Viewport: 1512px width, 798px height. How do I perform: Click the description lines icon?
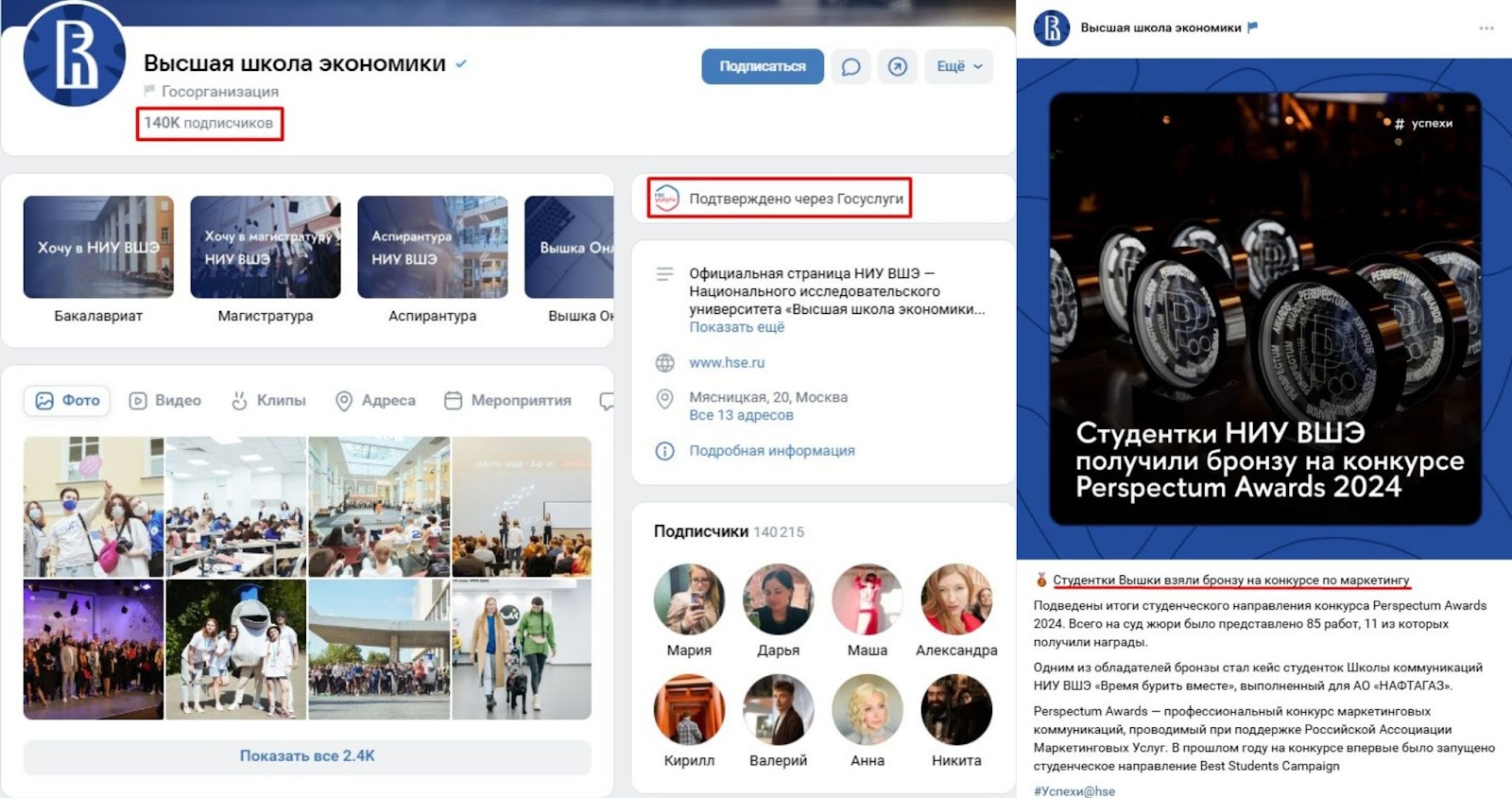coord(665,274)
